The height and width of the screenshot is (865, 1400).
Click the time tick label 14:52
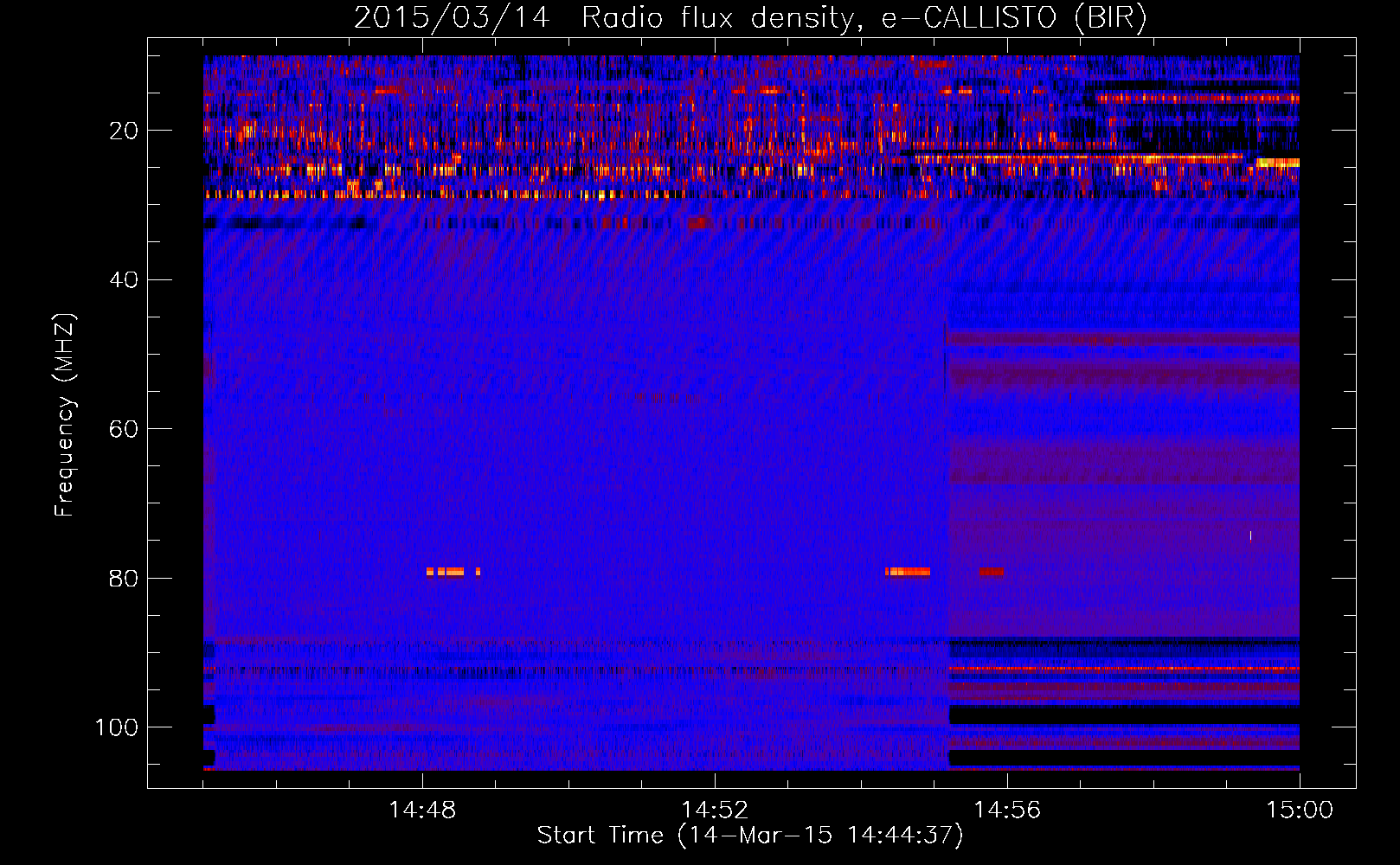(715, 811)
